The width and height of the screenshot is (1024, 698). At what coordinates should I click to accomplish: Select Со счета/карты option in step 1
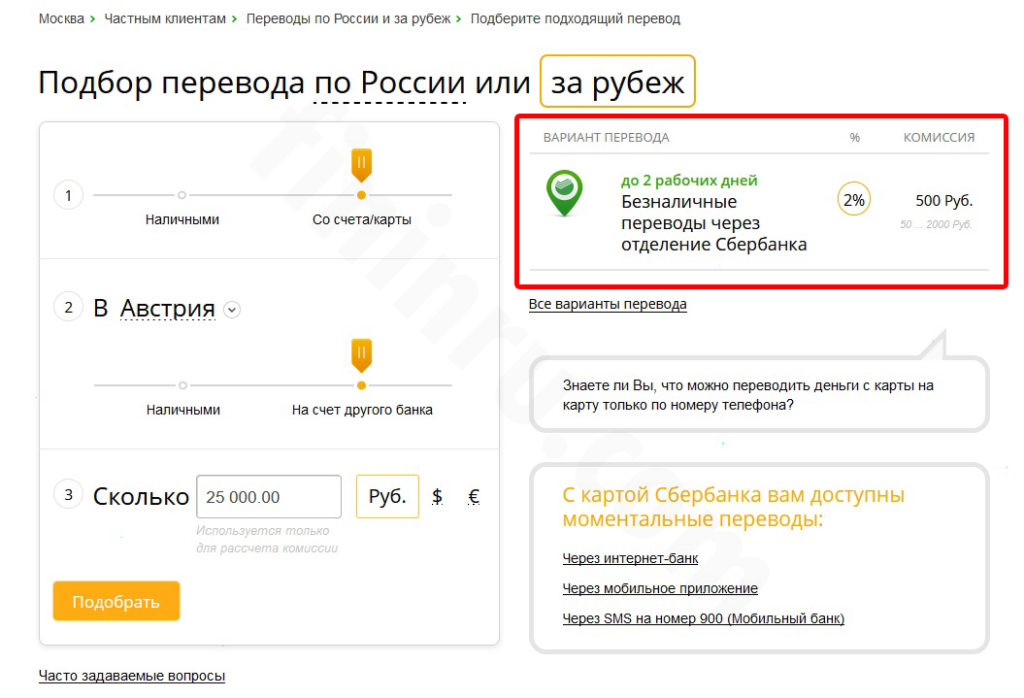click(362, 219)
